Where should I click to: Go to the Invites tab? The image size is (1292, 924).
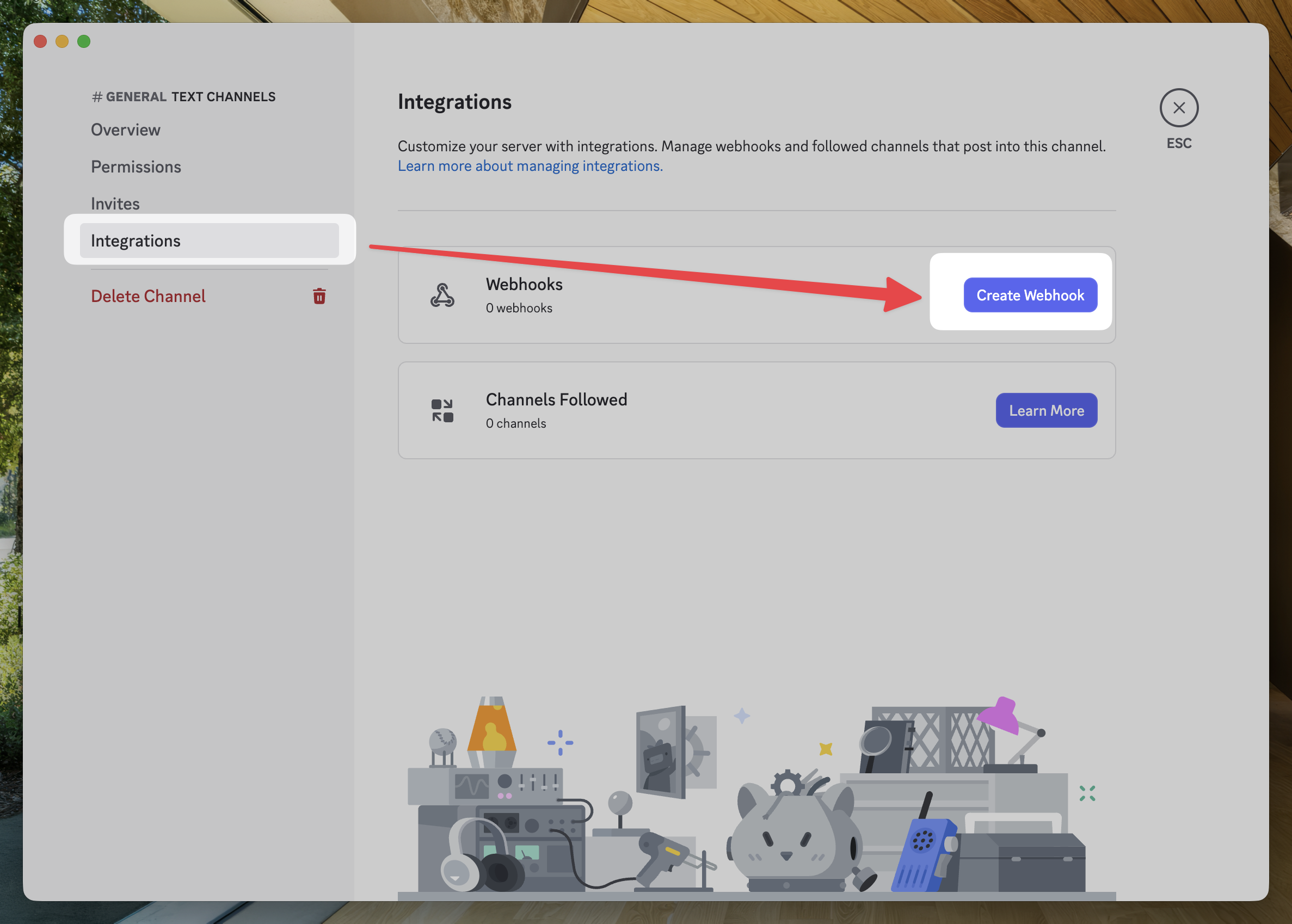coord(115,204)
